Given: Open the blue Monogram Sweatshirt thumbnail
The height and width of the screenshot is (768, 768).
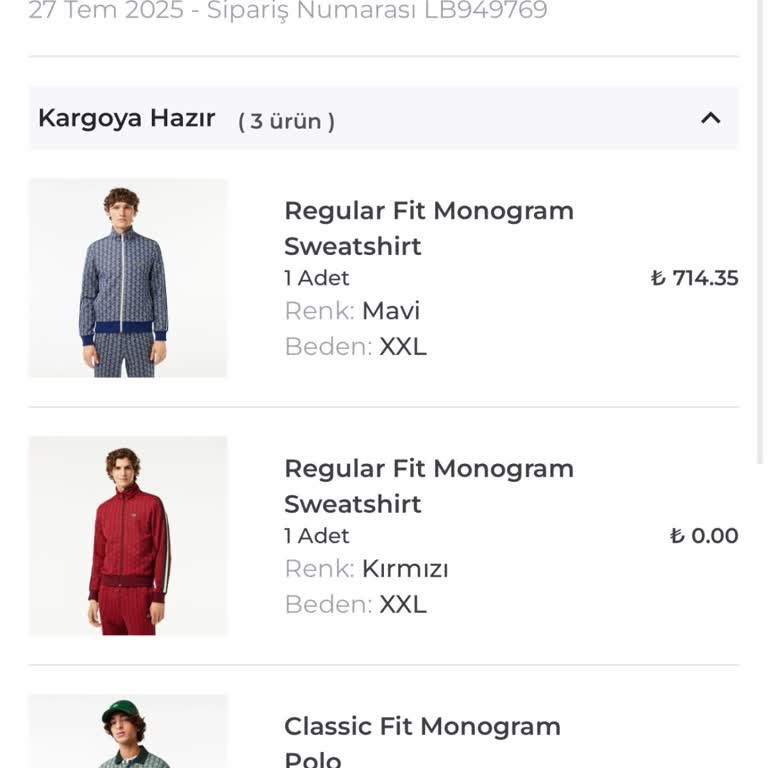Looking at the screenshot, I should point(128,278).
